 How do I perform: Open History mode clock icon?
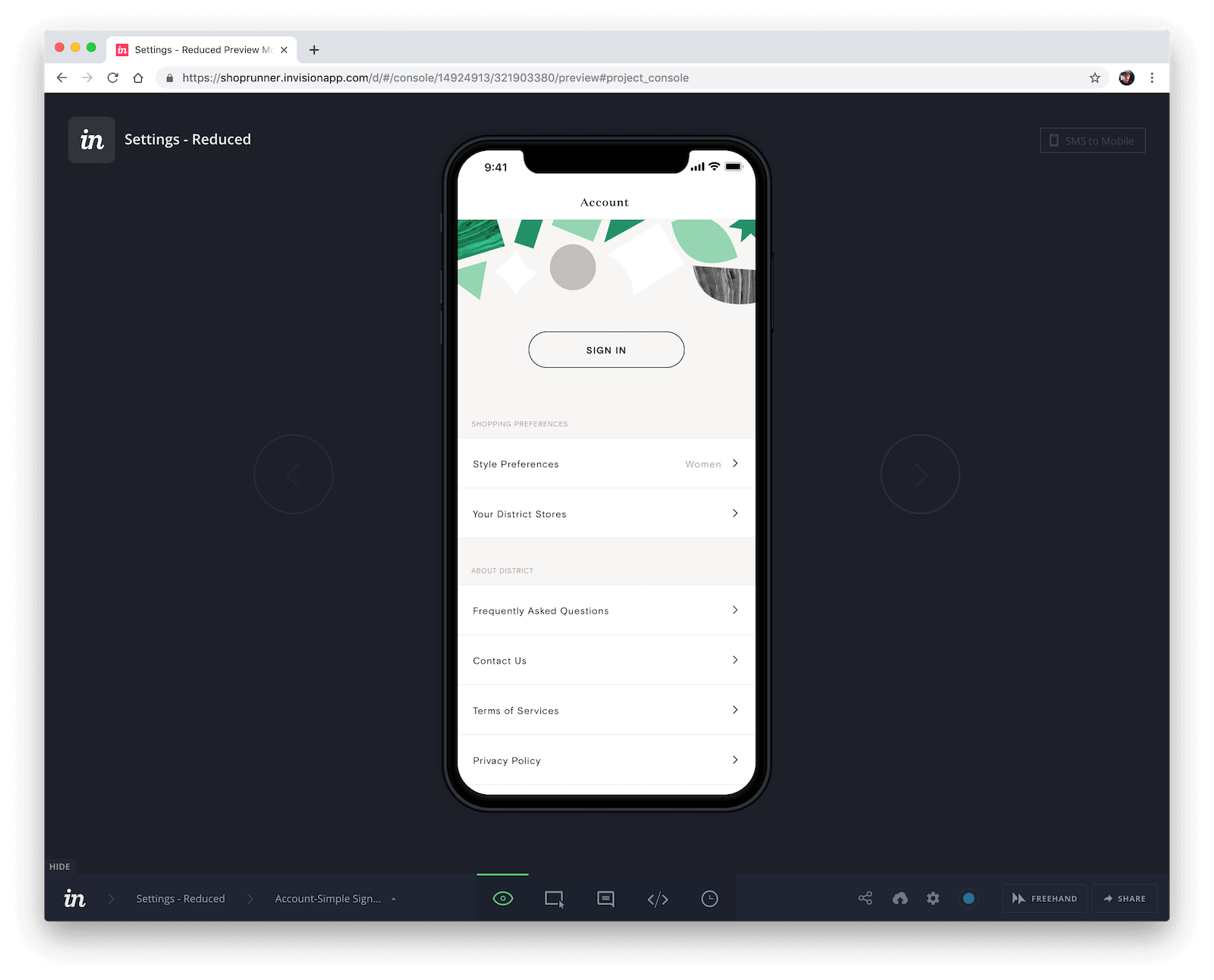pyautogui.click(x=709, y=899)
